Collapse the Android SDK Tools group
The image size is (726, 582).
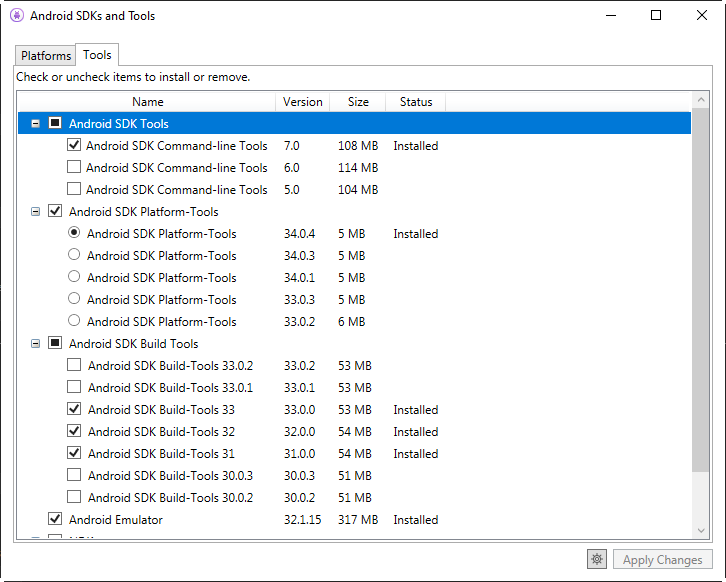pos(35,124)
